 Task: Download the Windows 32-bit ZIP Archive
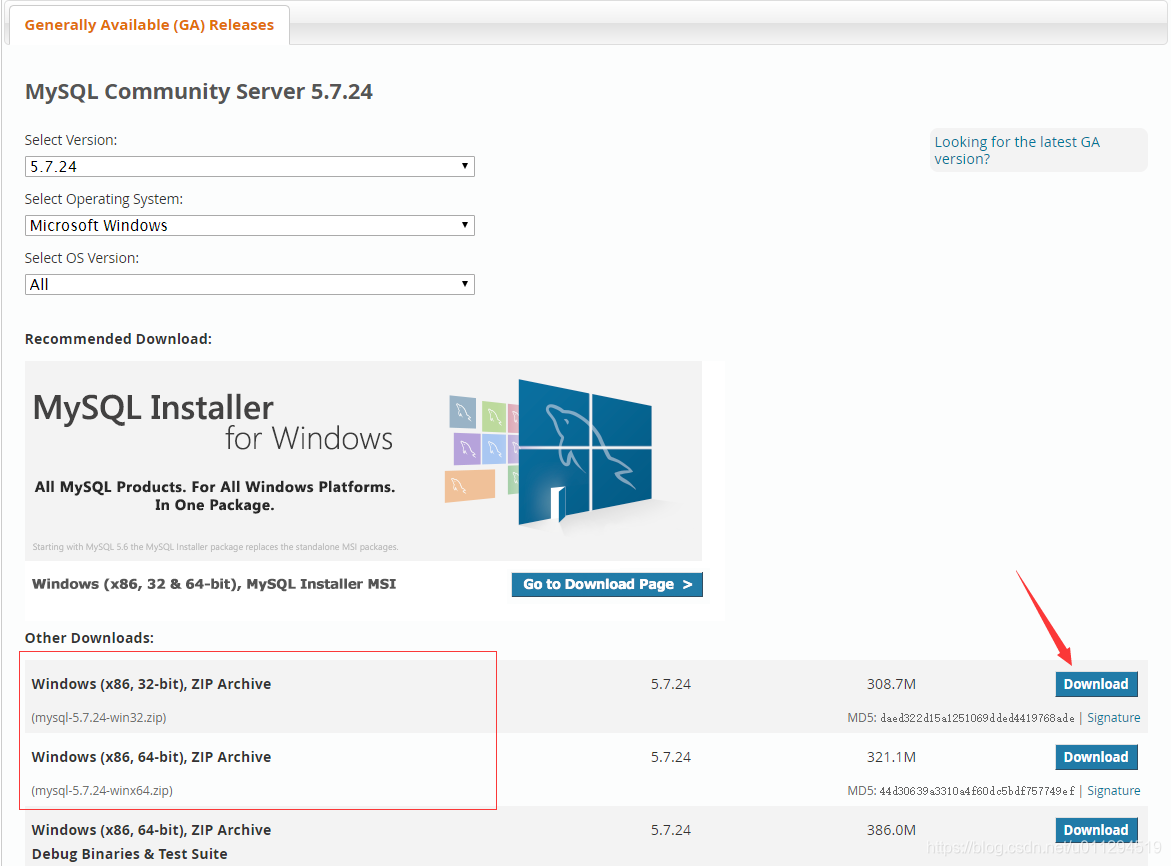coord(1096,684)
